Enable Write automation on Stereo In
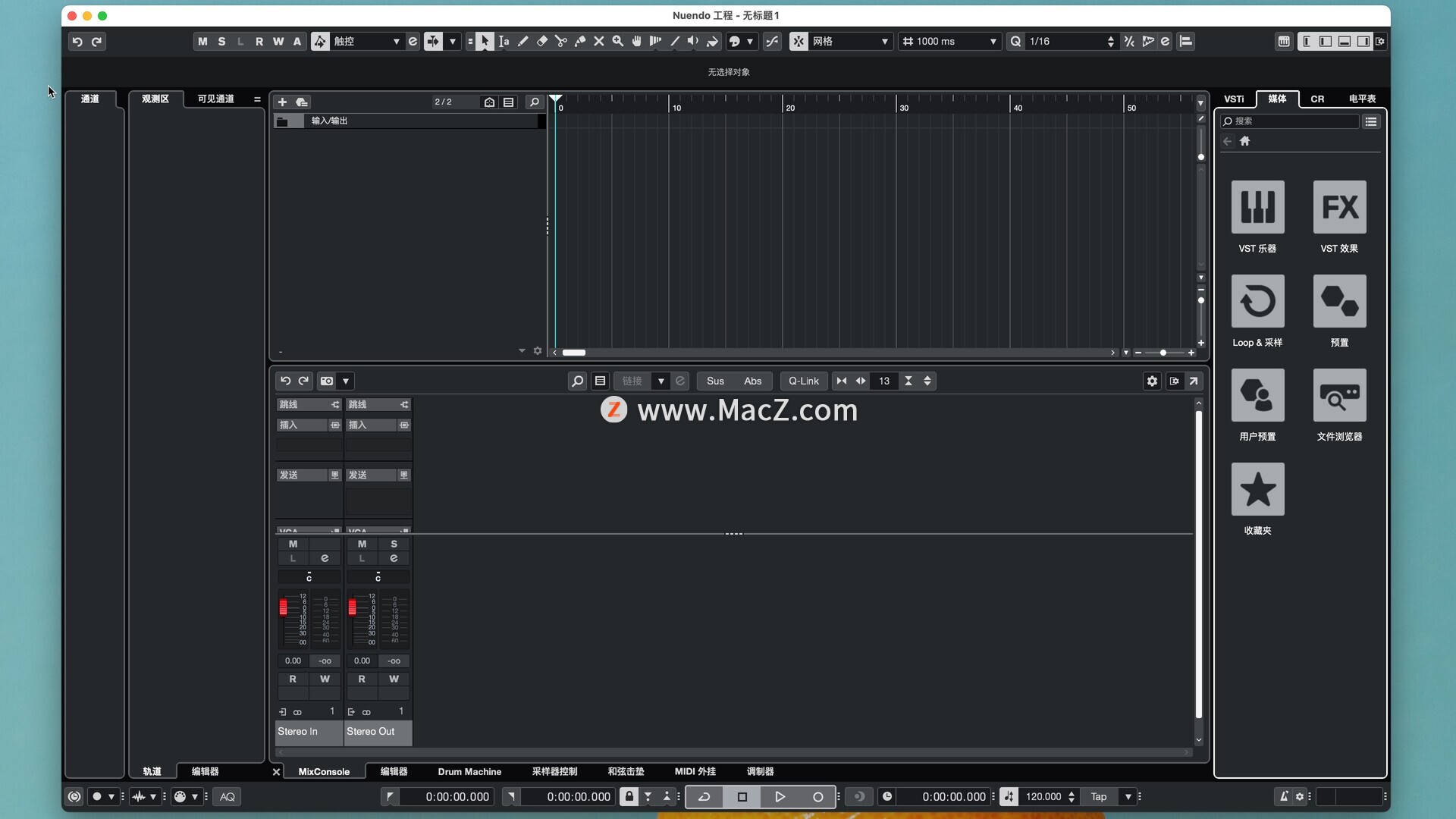 coord(325,679)
